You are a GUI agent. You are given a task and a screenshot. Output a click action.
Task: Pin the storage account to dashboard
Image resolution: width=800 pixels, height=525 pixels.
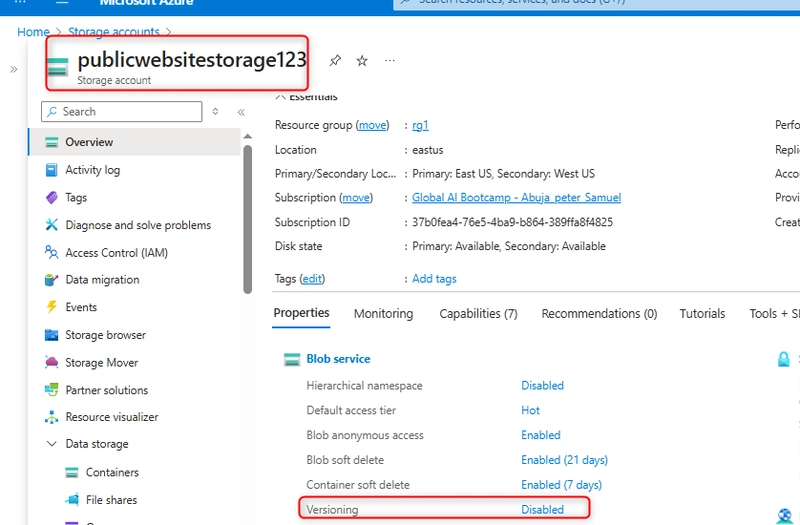coord(335,61)
